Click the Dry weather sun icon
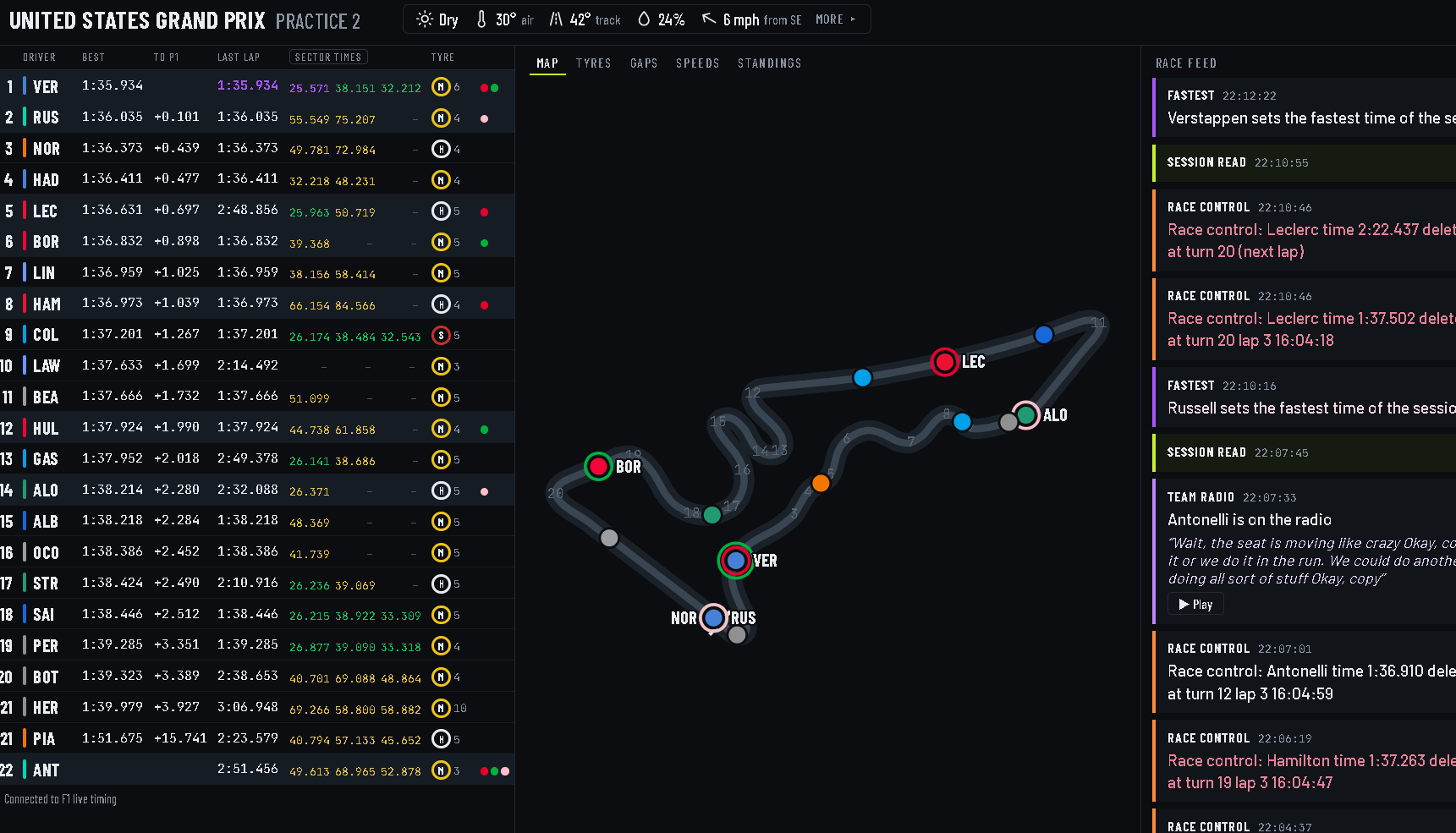 [x=425, y=19]
